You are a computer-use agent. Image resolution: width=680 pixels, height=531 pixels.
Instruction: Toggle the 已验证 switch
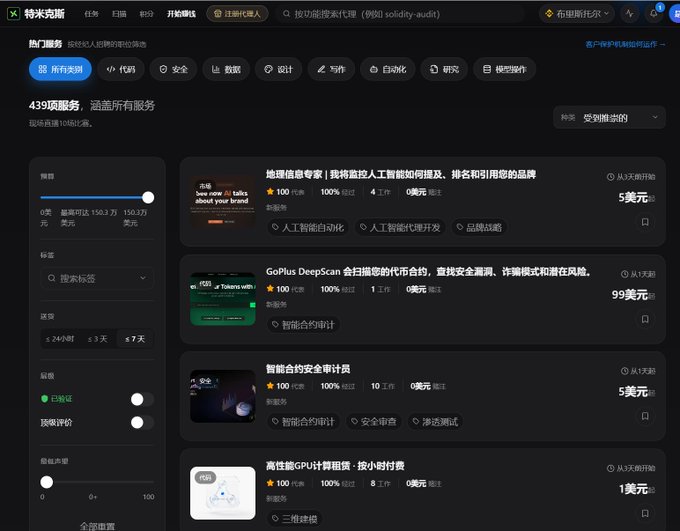coord(142,399)
